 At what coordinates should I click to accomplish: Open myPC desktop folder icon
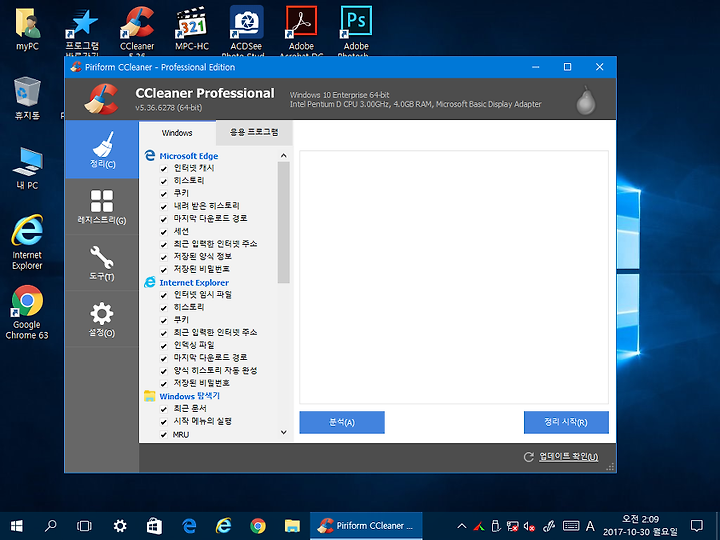point(27,28)
